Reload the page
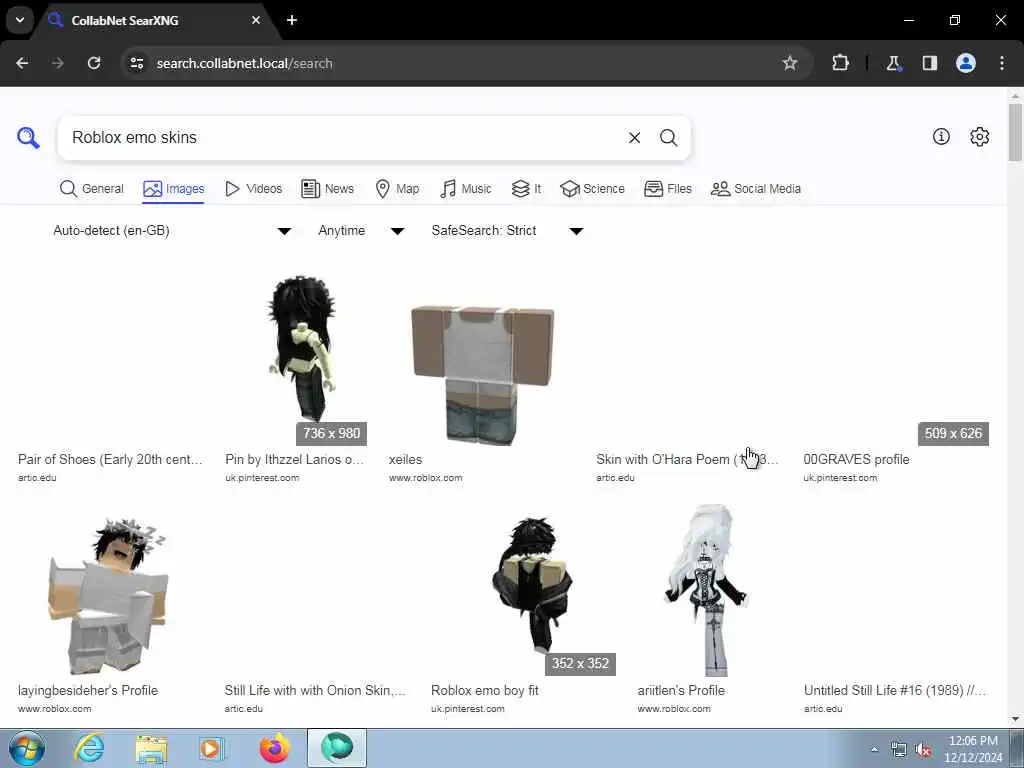 (94, 63)
